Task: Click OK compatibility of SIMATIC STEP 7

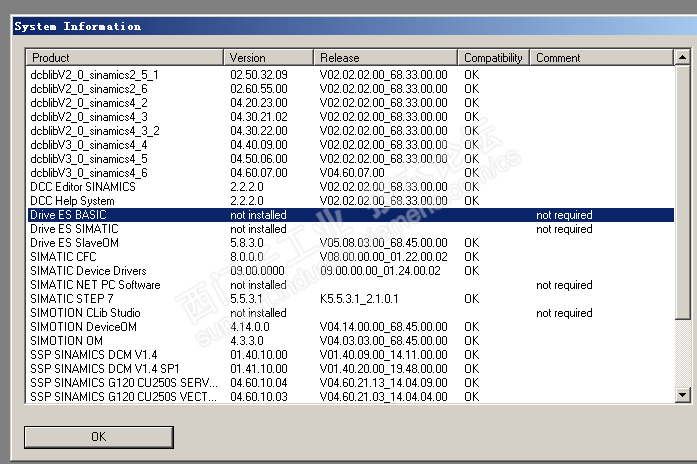Action: tap(472, 299)
